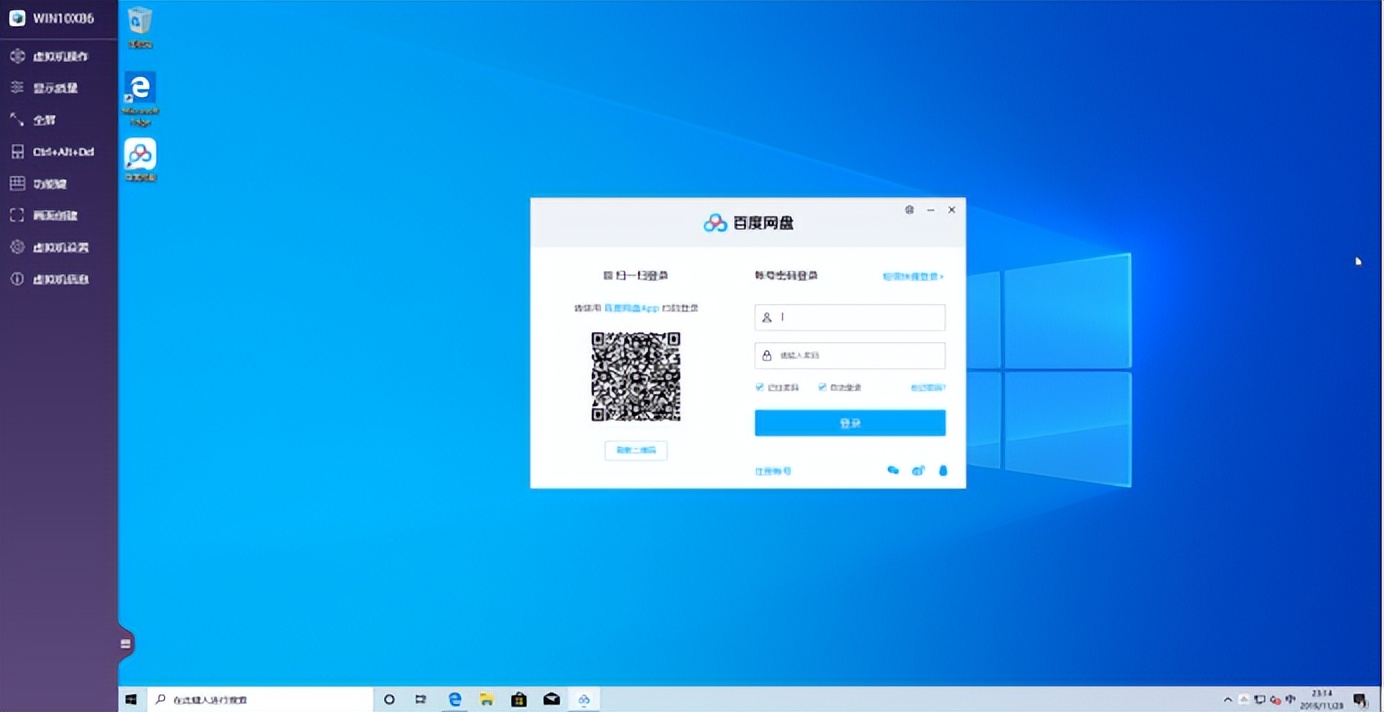Expand hidden tray icons with the chevron

pos(1227,700)
